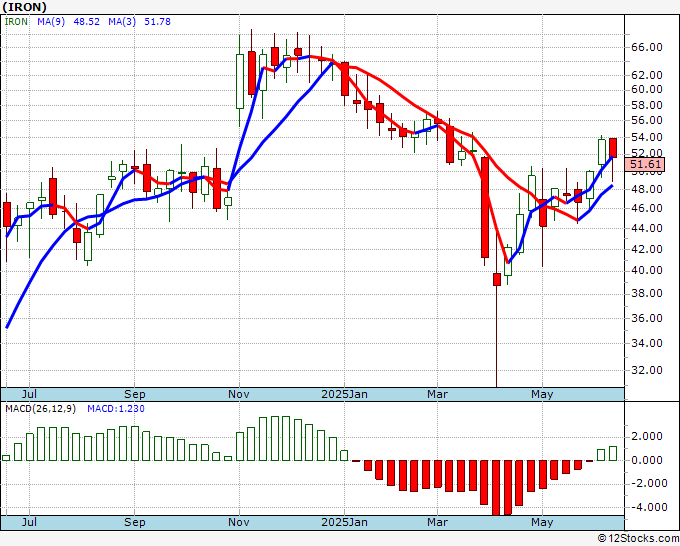
Task: Click the long red April crash candlestick
Action: [x=485, y=208]
